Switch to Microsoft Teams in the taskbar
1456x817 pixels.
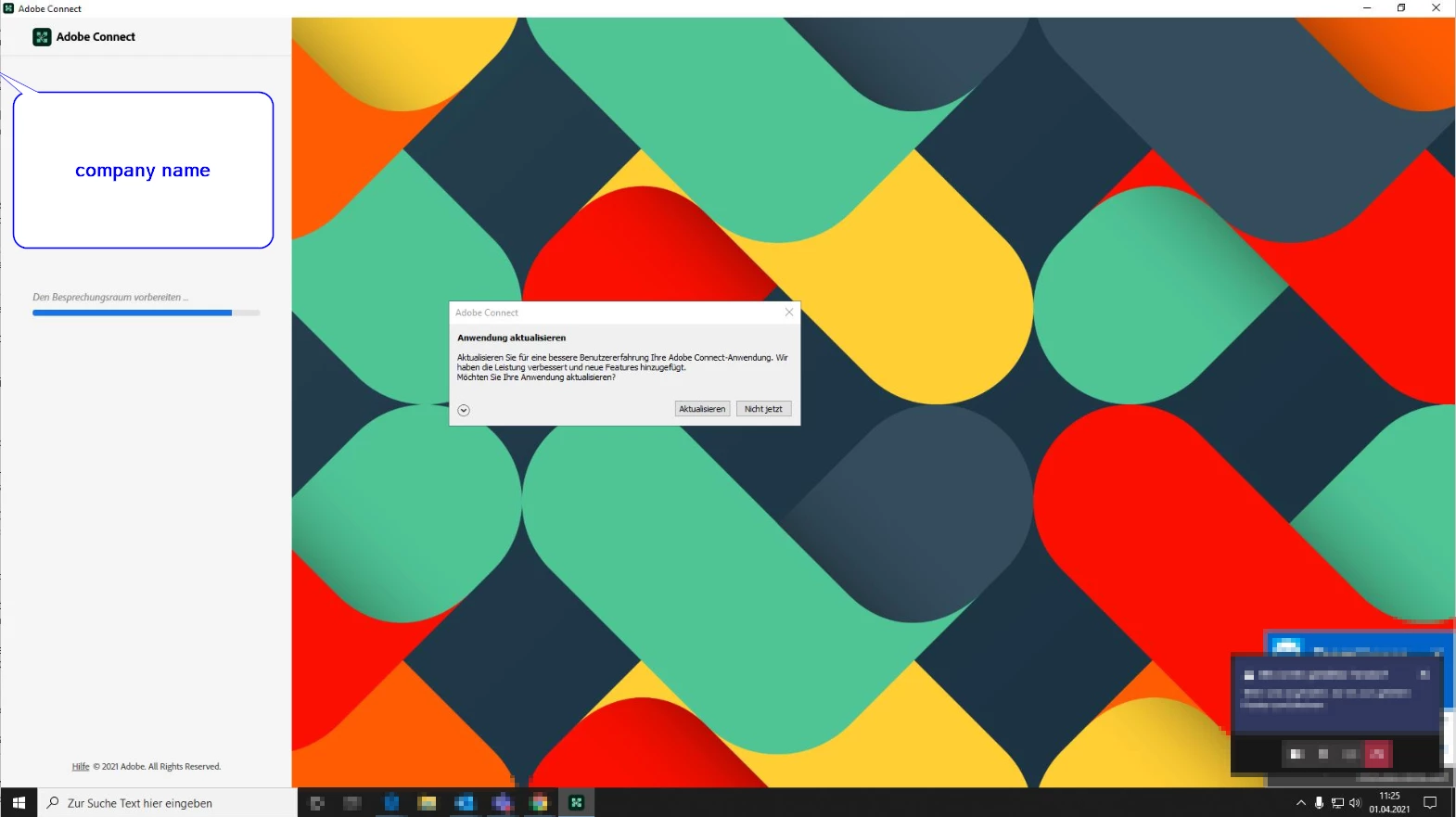coord(502,803)
